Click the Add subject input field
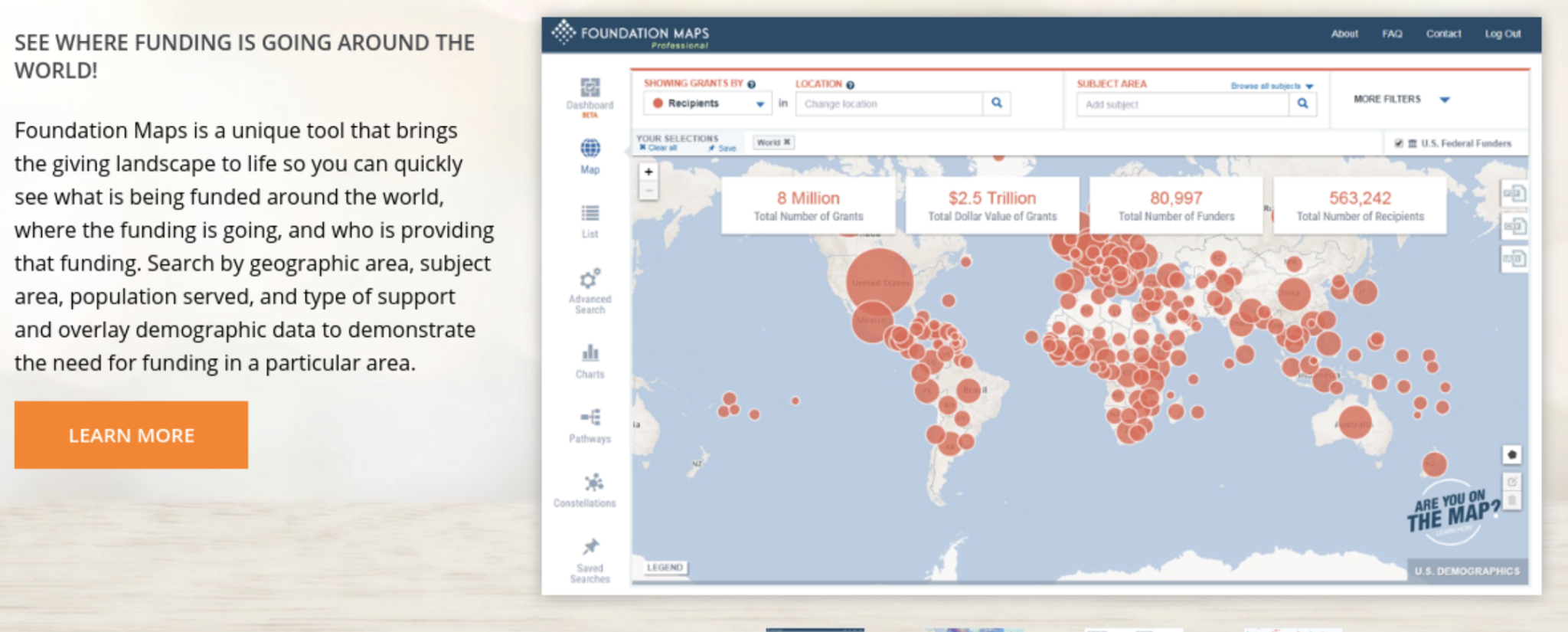Screen dimensions: 1568x632 pyautogui.click(x=1182, y=104)
